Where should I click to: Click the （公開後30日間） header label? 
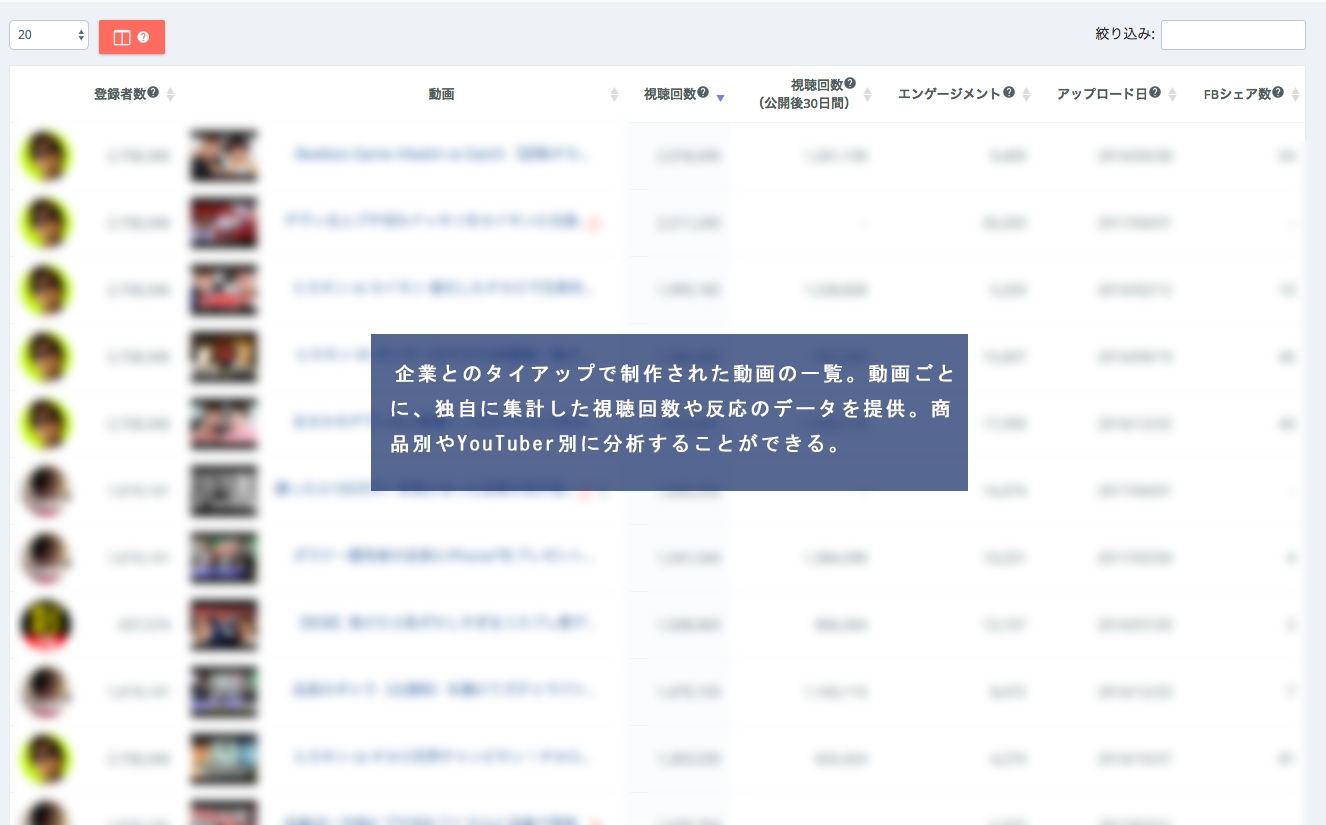click(x=804, y=103)
